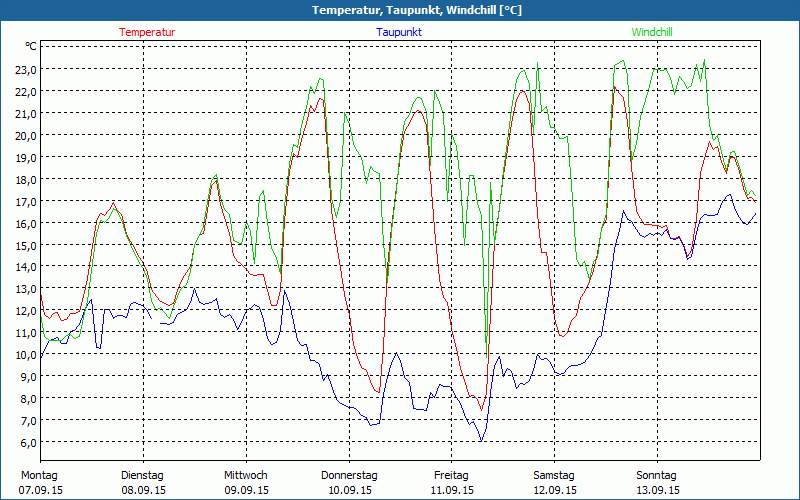Click the '6,0' y-axis value
The height and width of the screenshot is (500, 800).
pos(28,442)
